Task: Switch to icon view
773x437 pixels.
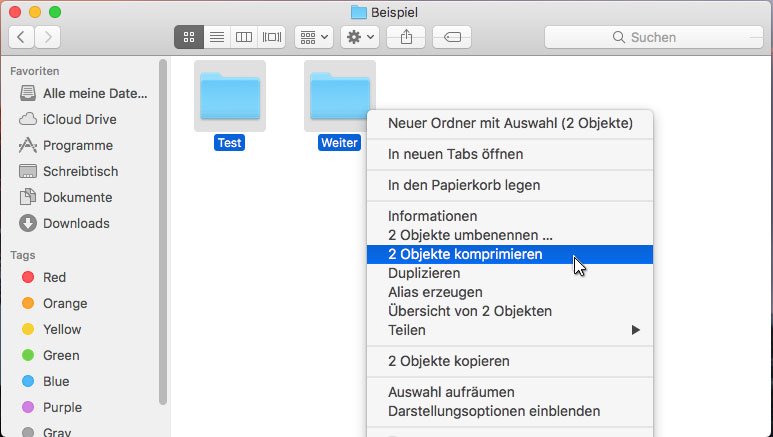Action: [x=189, y=37]
